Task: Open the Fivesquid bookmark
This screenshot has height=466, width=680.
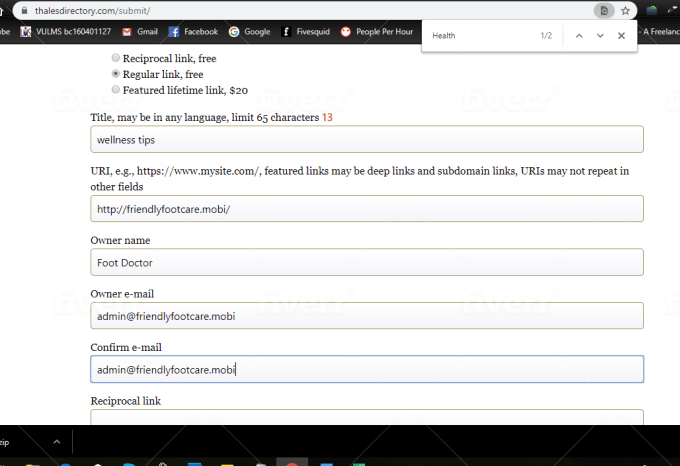Action: (305, 32)
